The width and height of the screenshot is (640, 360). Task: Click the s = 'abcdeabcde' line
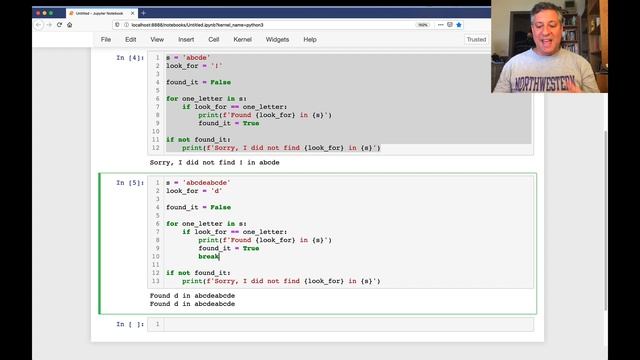tap(198, 183)
